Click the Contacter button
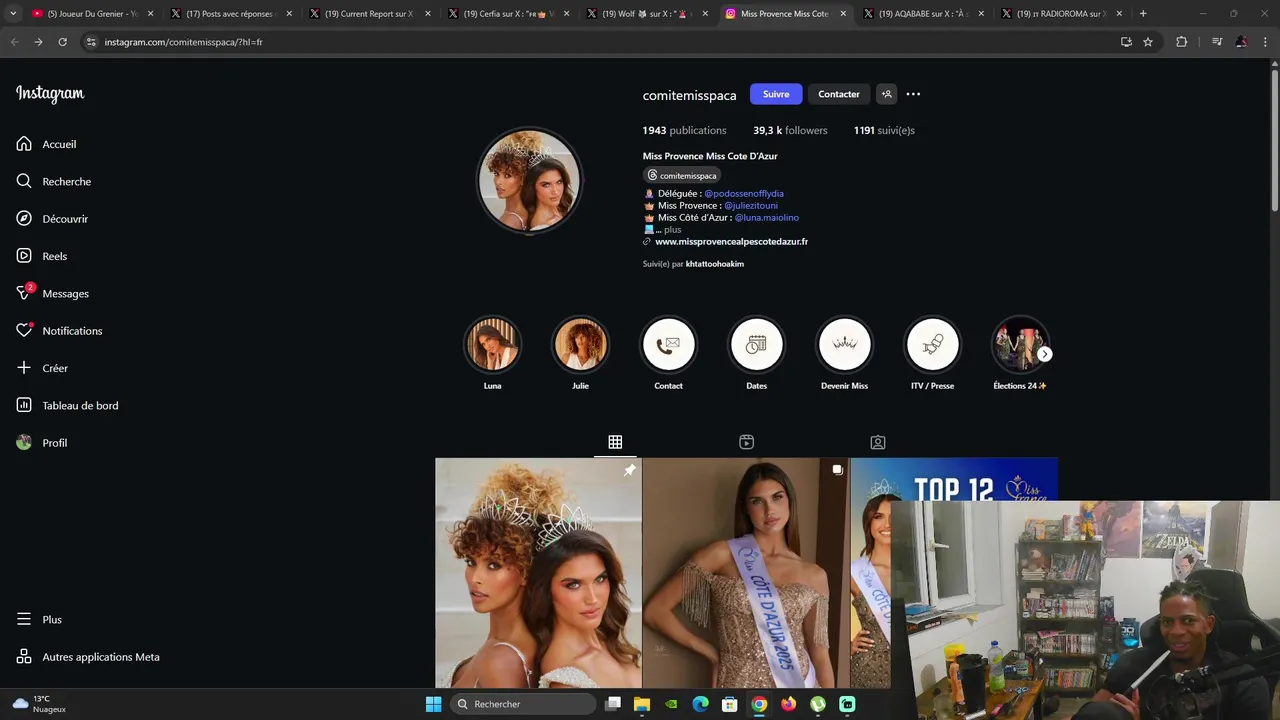The height and width of the screenshot is (720, 1280). click(x=839, y=94)
